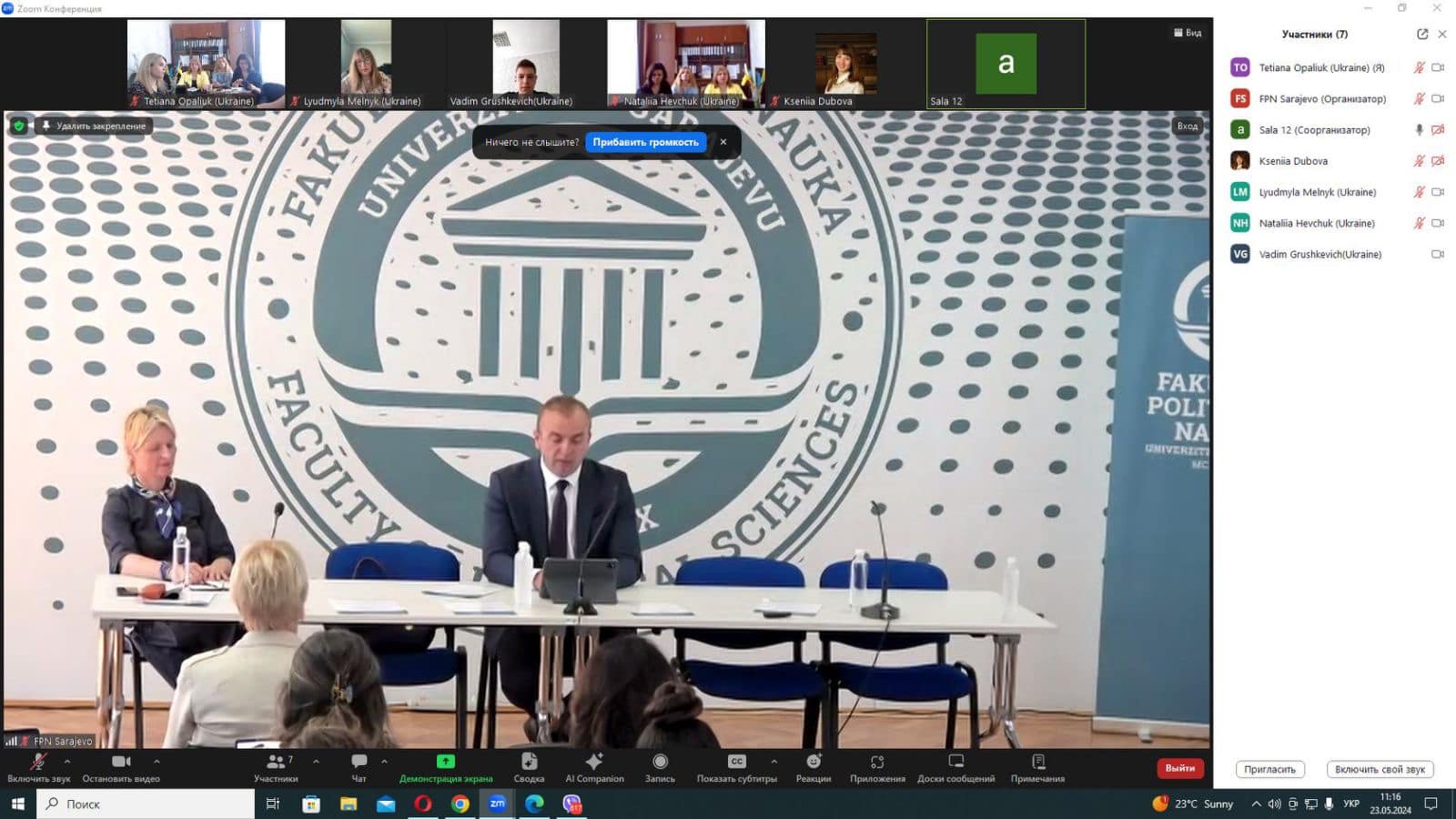Click Tetiana Opaliuk muted mic icon
The width and height of the screenshot is (1456, 819).
[x=1419, y=67]
